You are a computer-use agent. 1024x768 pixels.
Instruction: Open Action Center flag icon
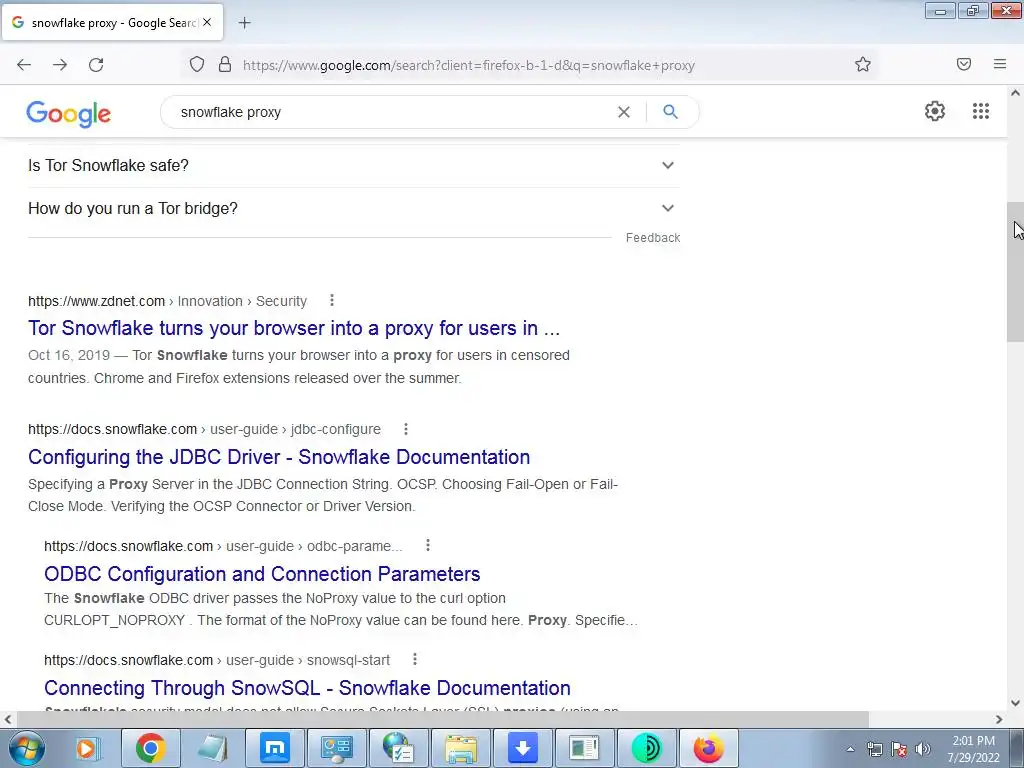tap(899, 749)
